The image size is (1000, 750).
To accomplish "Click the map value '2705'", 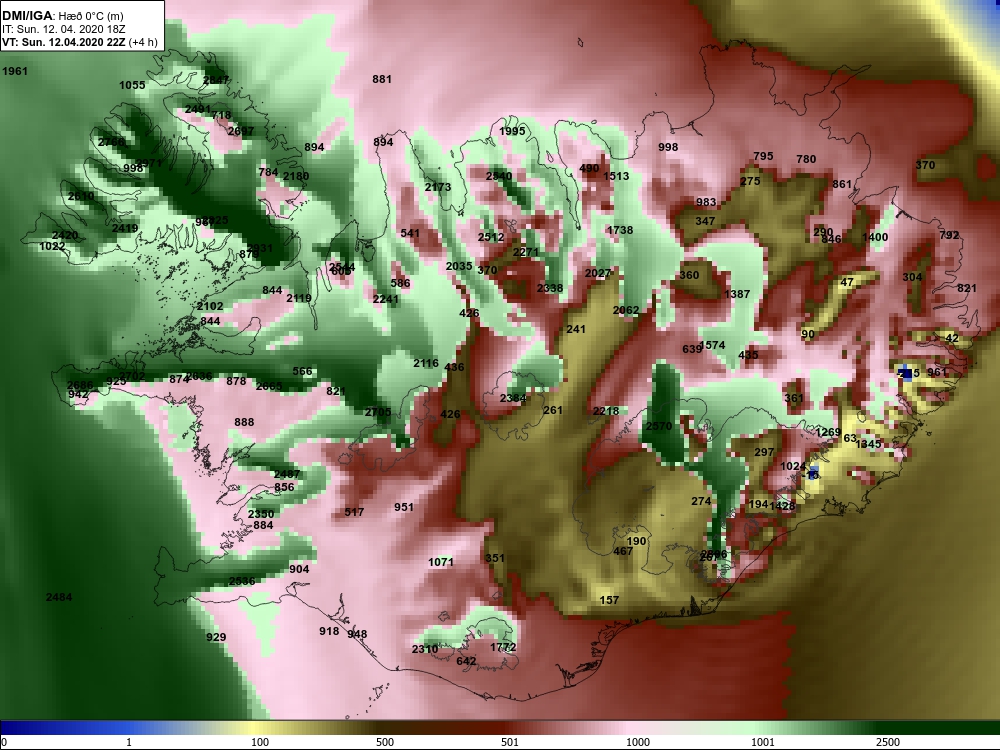I will point(378,412).
